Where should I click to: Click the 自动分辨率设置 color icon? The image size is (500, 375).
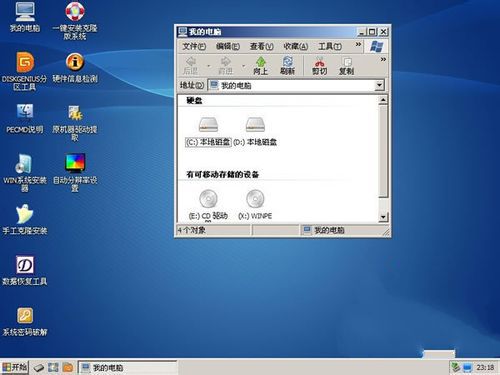(75, 163)
